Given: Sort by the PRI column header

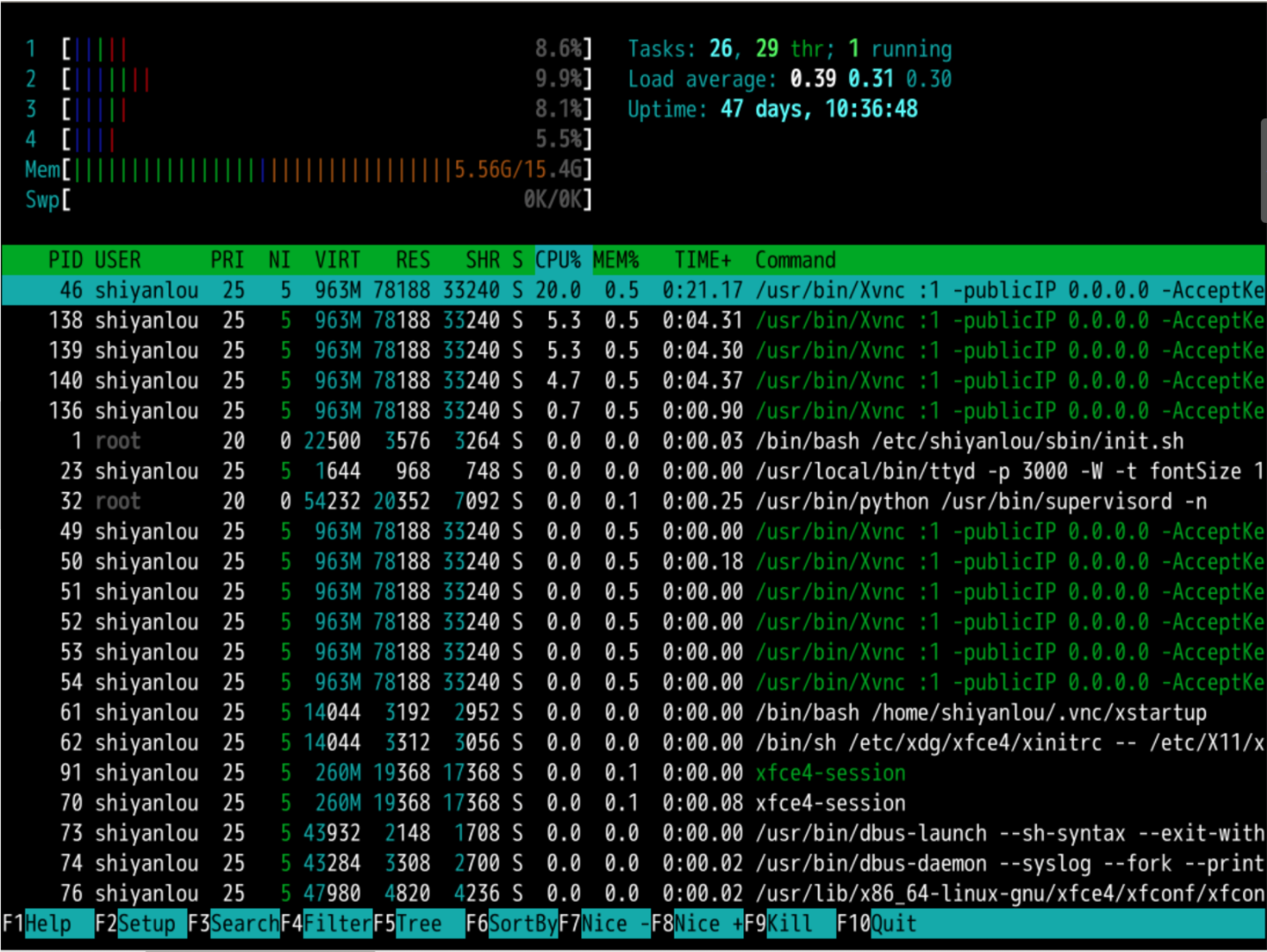Looking at the screenshot, I should click(227, 260).
